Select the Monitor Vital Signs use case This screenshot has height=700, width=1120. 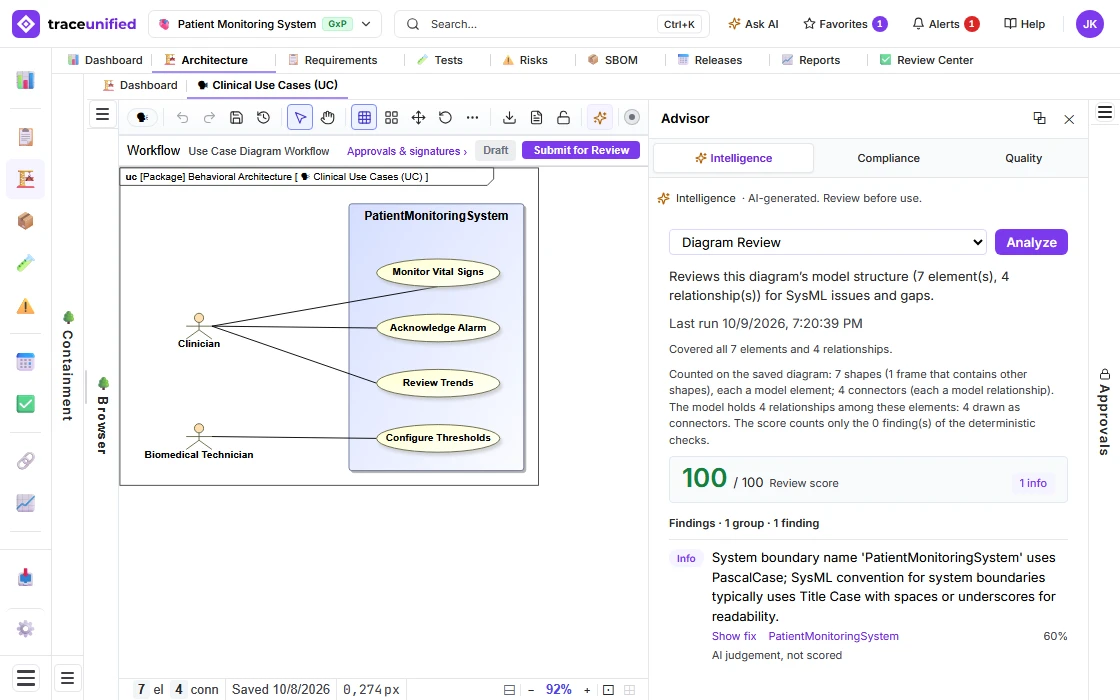click(438, 272)
